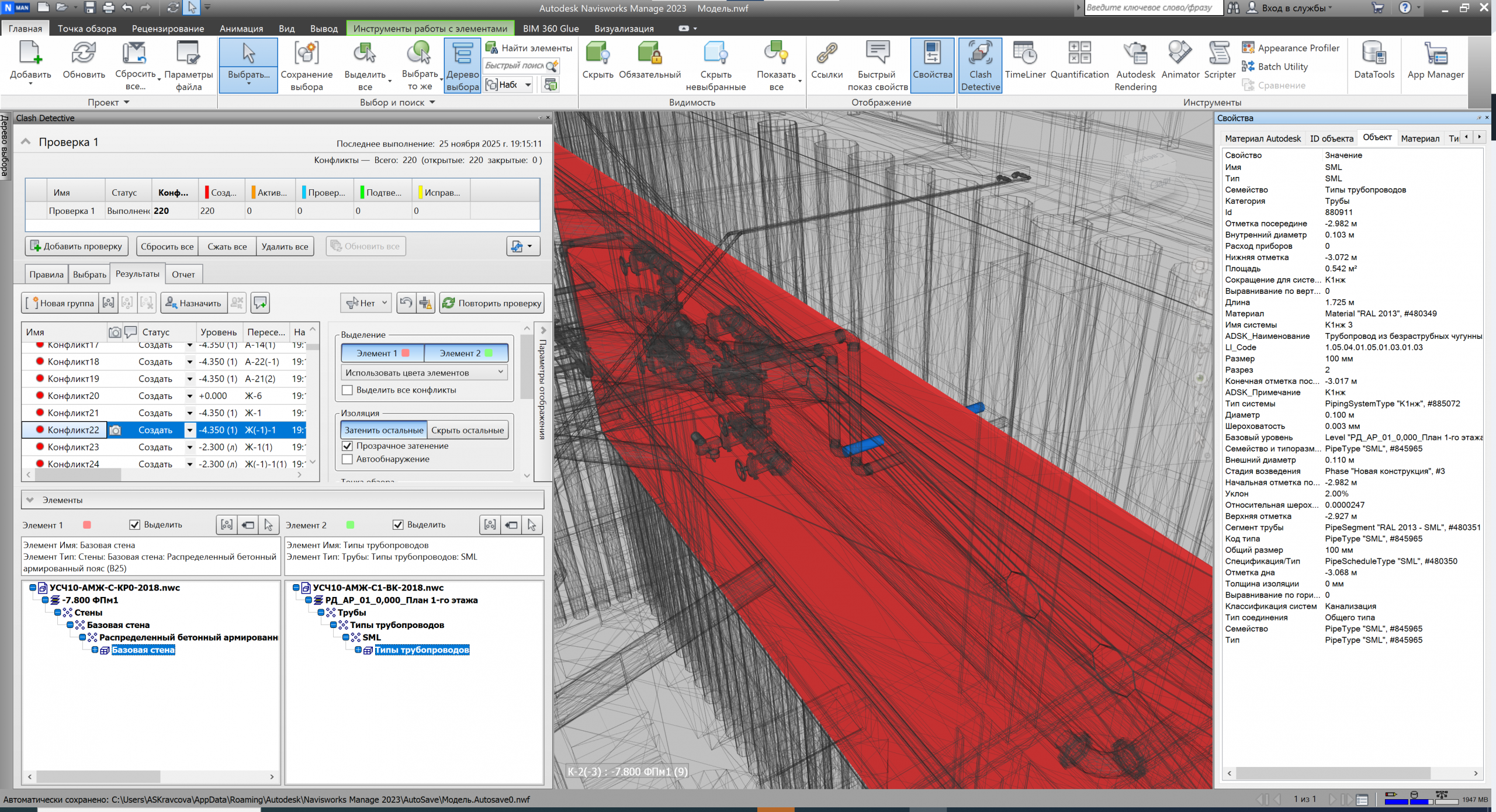
Task: Start Autodesk Rendering
Action: pos(1134,64)
